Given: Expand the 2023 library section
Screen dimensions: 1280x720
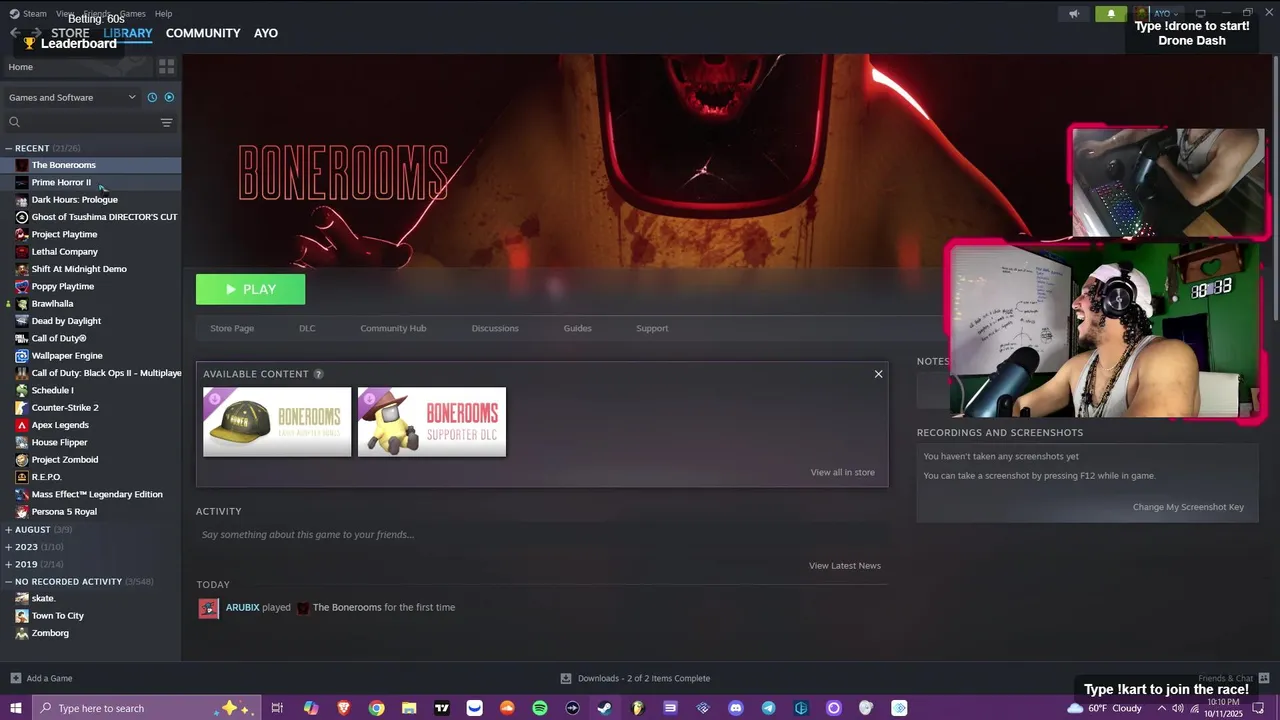Looking at the screenshot, I should point(8,547).
